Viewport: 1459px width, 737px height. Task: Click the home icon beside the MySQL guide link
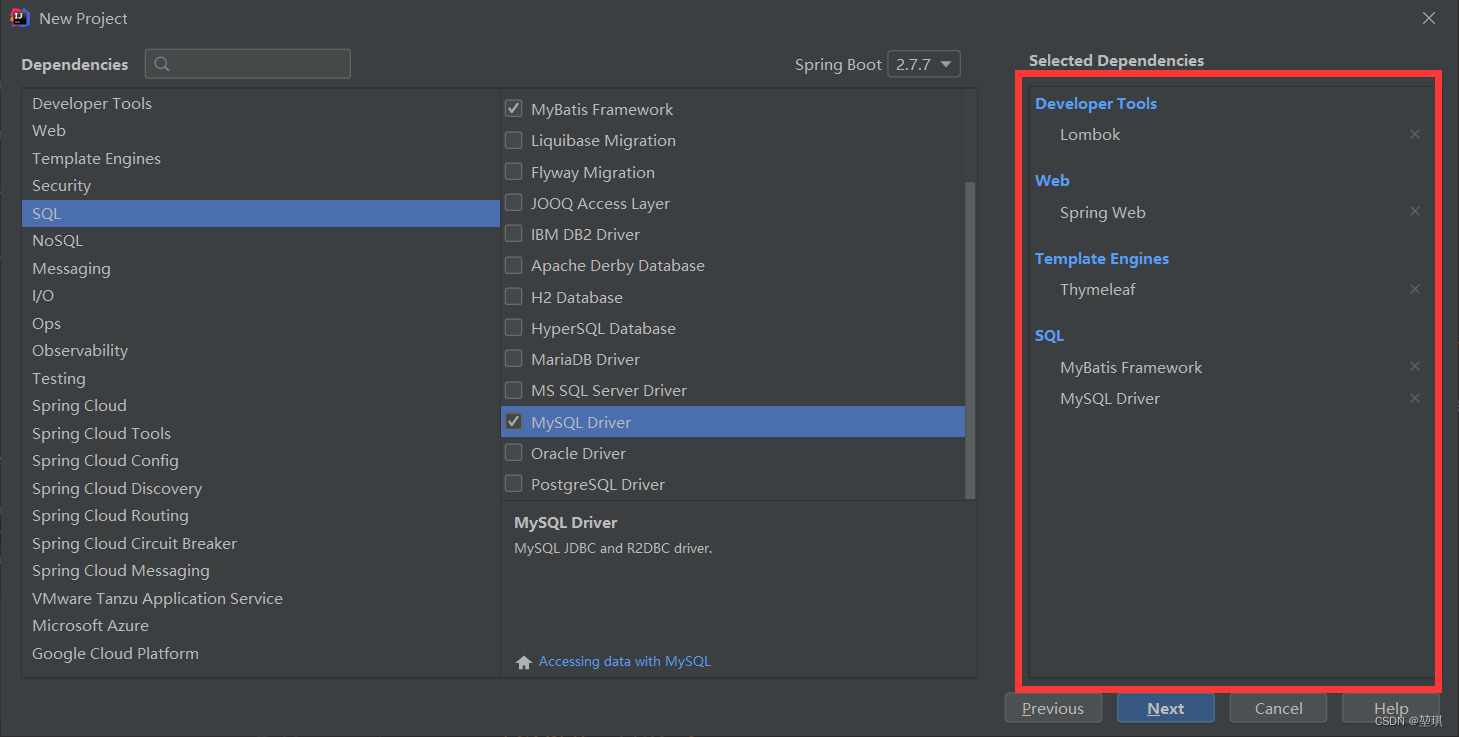point(524,662)
